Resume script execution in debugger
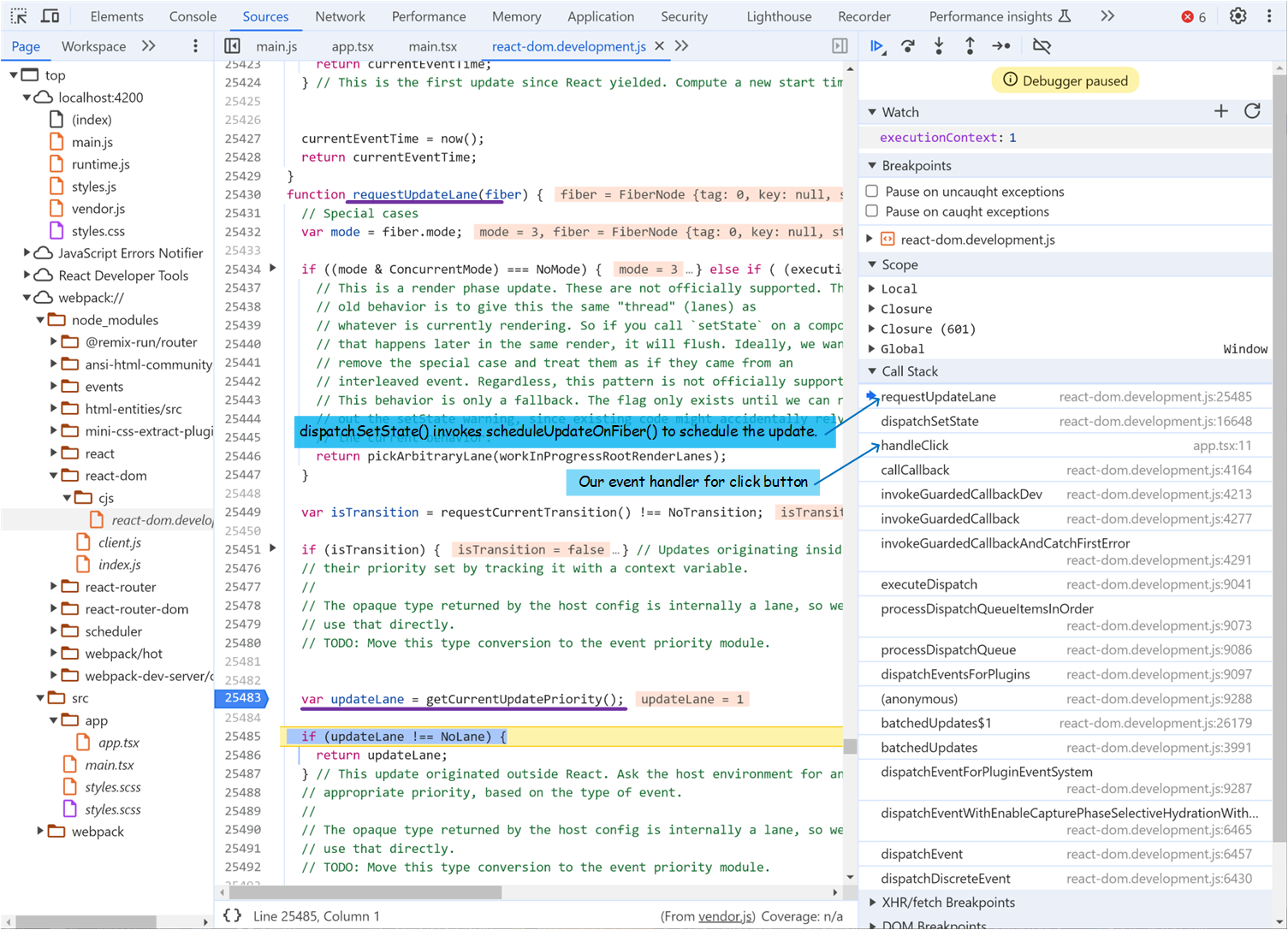The image size is (1288, 930). [877, 46]
